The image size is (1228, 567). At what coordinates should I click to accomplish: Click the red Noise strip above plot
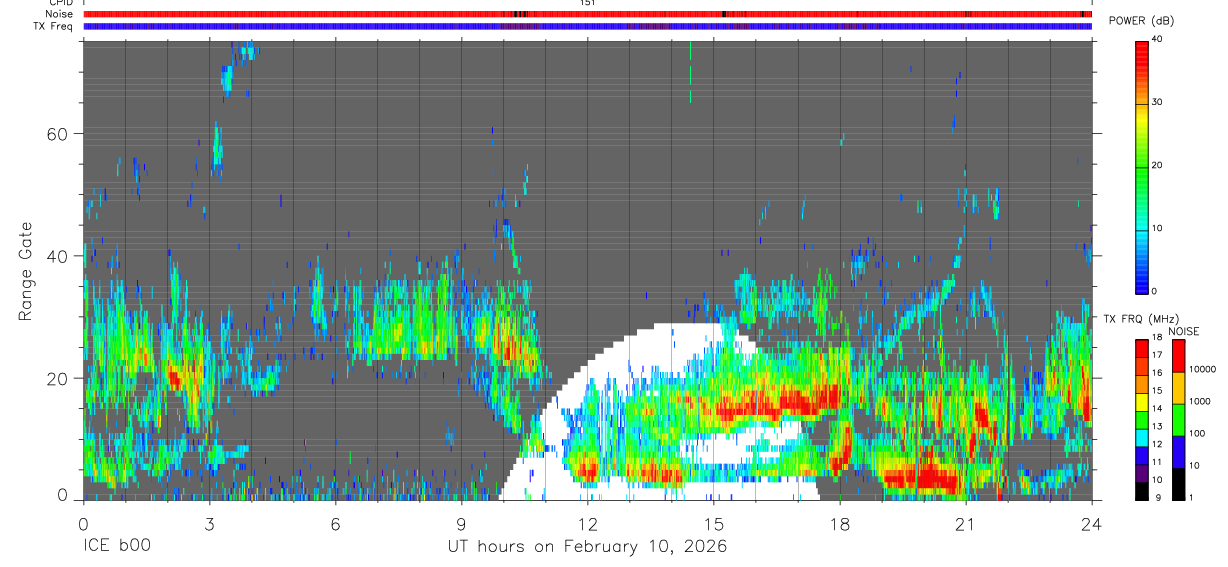pyautogui.click(x=587, y=14)
